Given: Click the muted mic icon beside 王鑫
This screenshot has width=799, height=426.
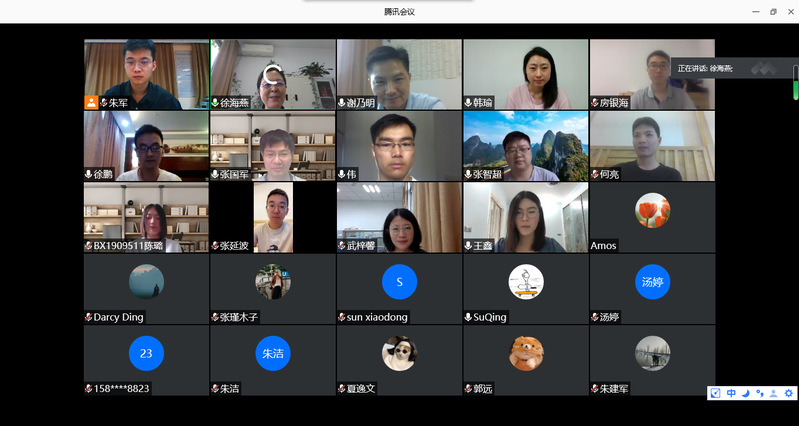Looking at the screenshot, I should coord(468,245).
